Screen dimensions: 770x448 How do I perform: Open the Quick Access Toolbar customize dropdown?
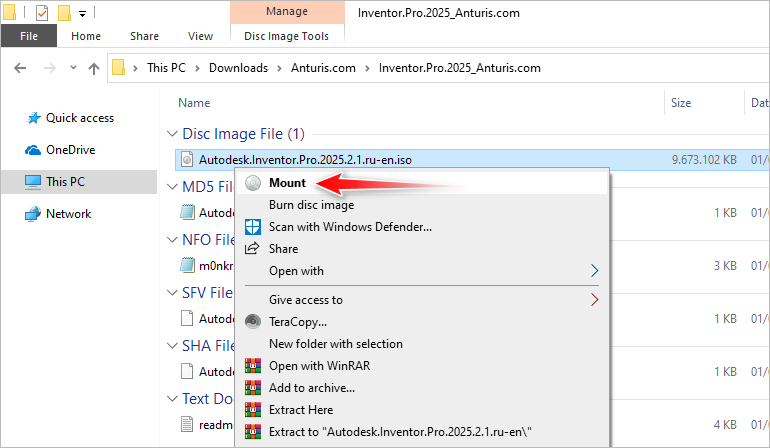click(x=82, y=13)
